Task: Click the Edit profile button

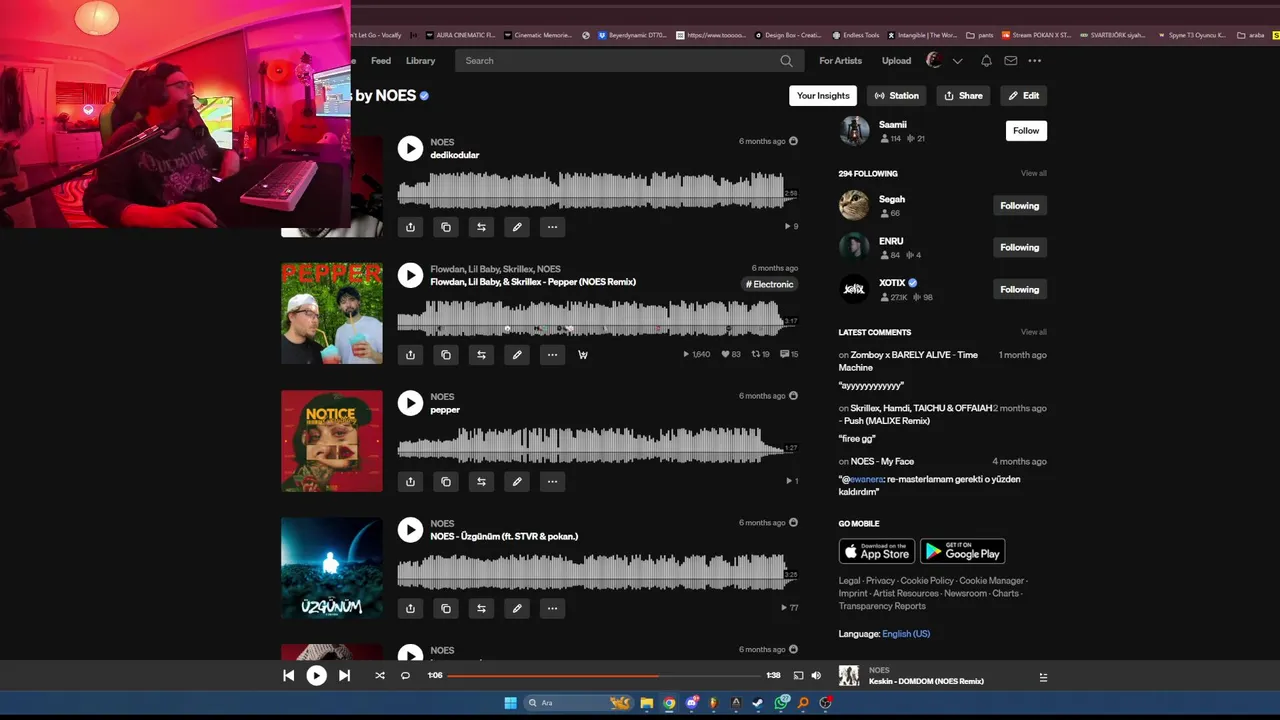Action: pos(1023,96)
